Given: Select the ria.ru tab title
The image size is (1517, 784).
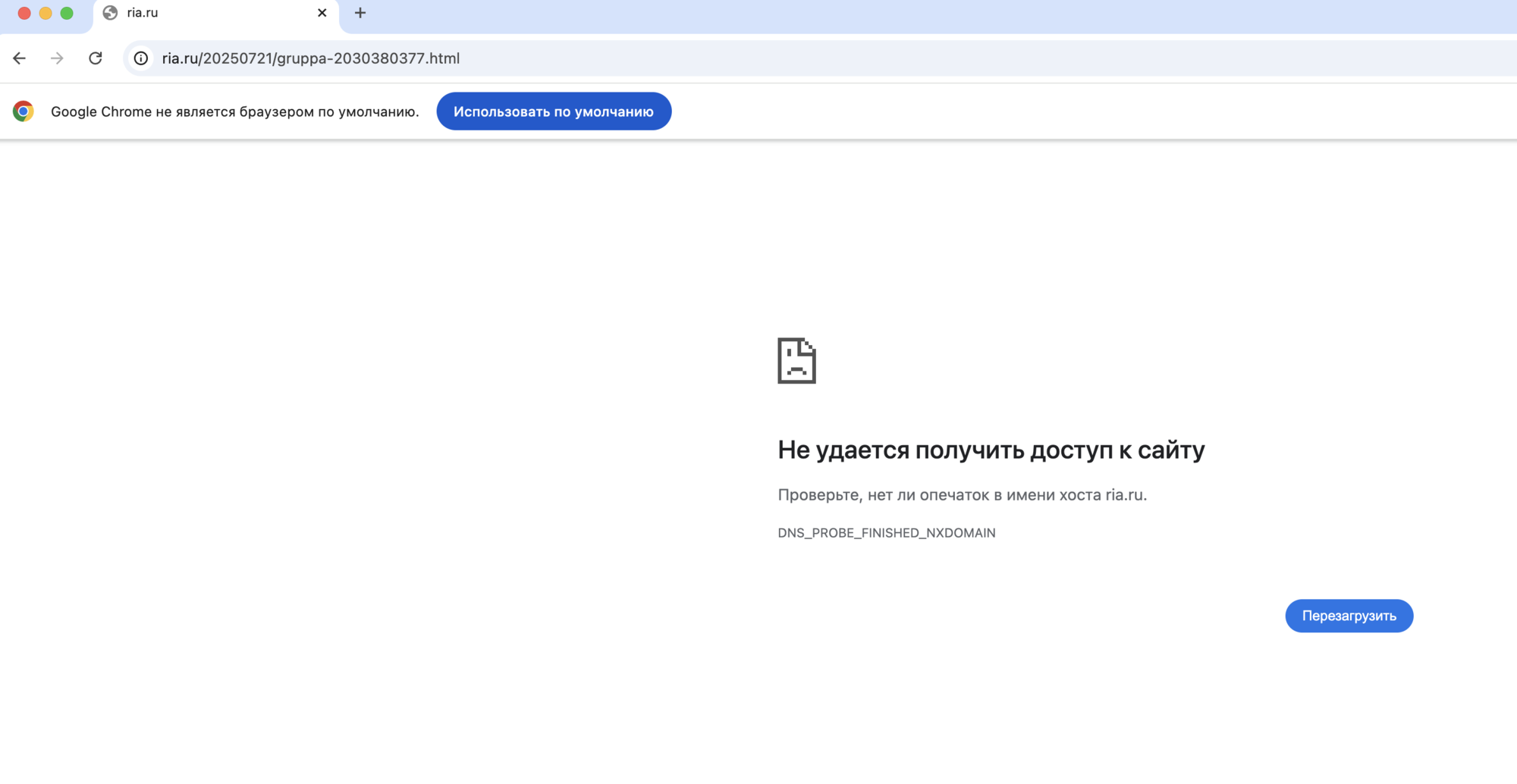Looking at the screenshot, I should 143,13.
